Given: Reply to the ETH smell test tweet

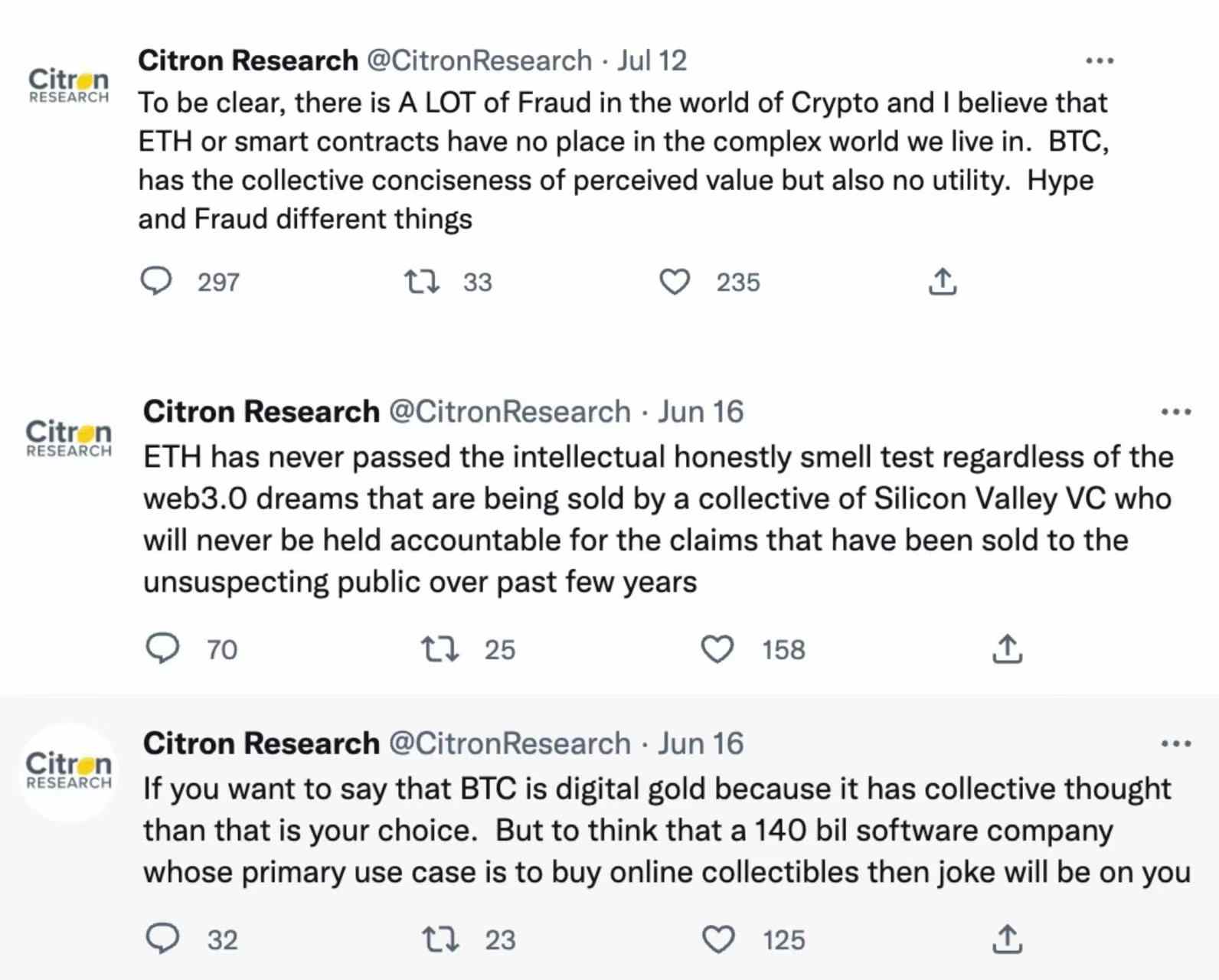Looking at the screenshot, I should click(x=162, y=649).
